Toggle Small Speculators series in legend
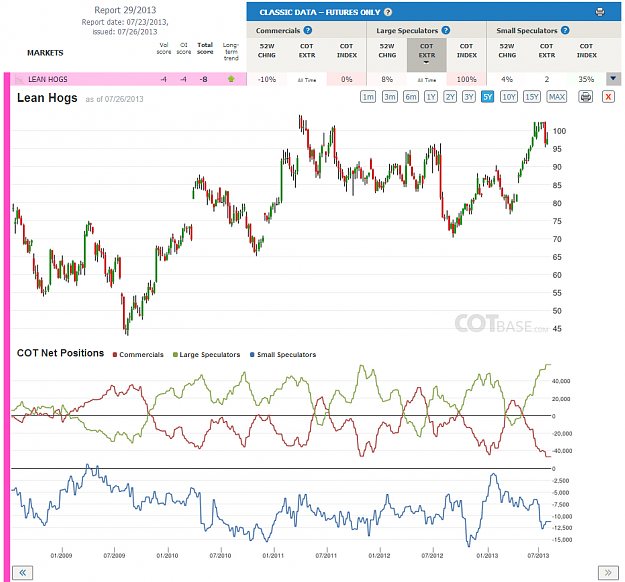The height and width of the screenshot is (582, 625). pos(283,355)
